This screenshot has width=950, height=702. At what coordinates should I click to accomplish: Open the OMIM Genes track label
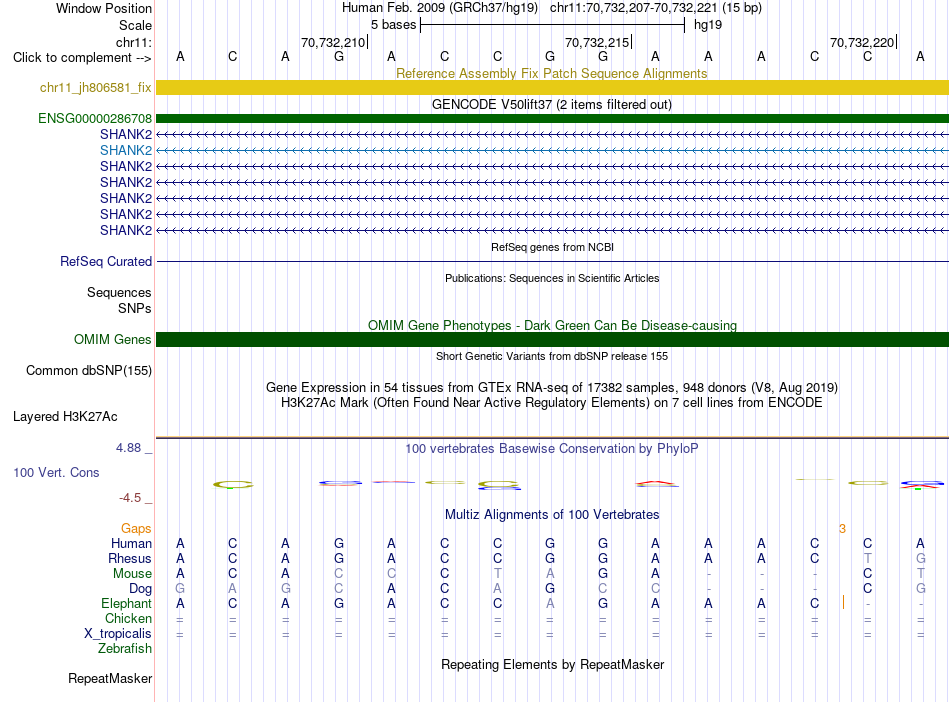tap(113, 339)
